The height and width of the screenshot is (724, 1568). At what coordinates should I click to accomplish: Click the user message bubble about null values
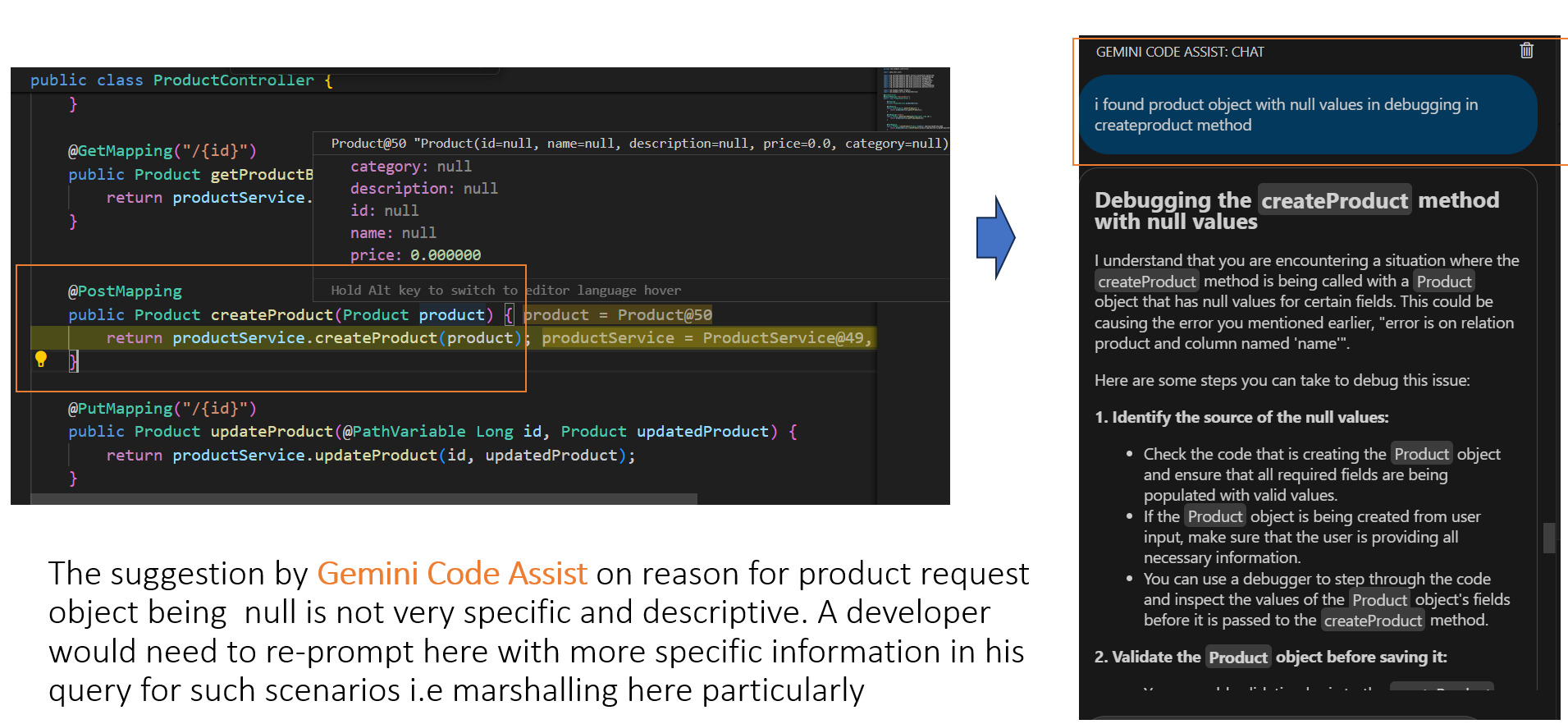pos(1307,115)
